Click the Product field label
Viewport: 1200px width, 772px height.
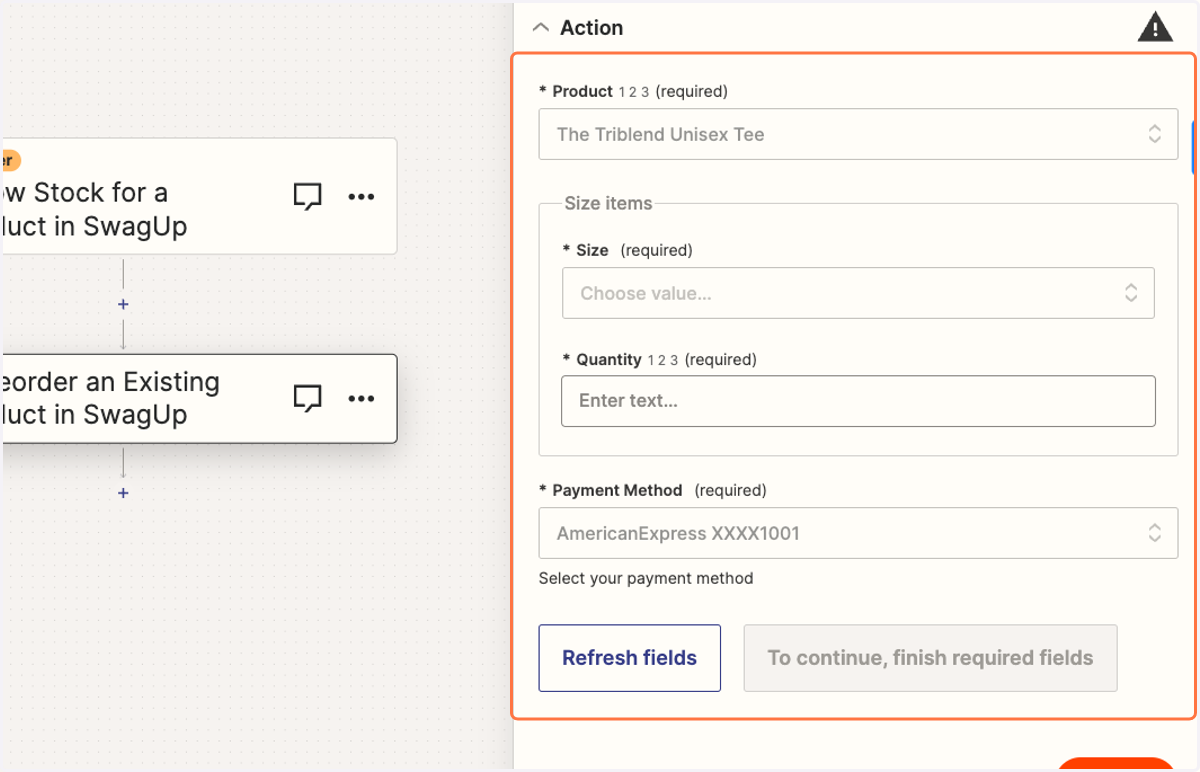pos(583,91)
